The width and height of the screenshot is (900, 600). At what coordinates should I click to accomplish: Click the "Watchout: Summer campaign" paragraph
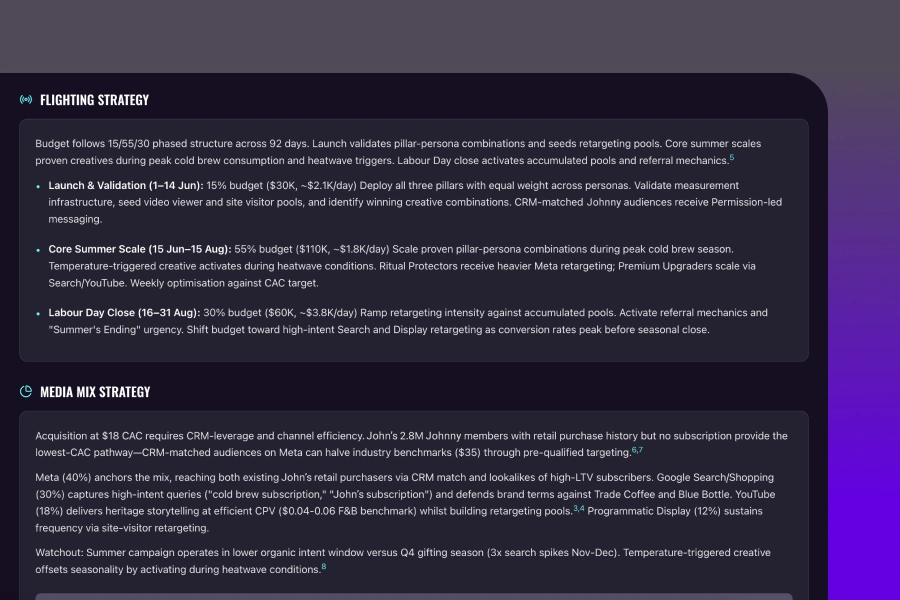click(400, 561)
